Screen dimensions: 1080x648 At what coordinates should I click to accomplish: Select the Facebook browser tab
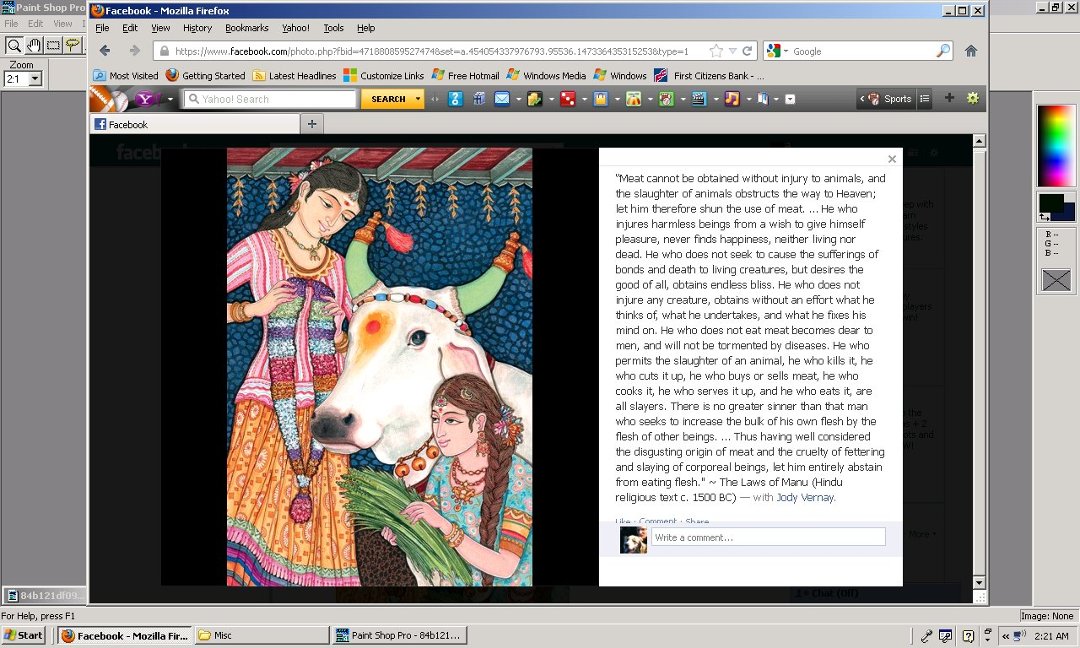click(195, 125)
